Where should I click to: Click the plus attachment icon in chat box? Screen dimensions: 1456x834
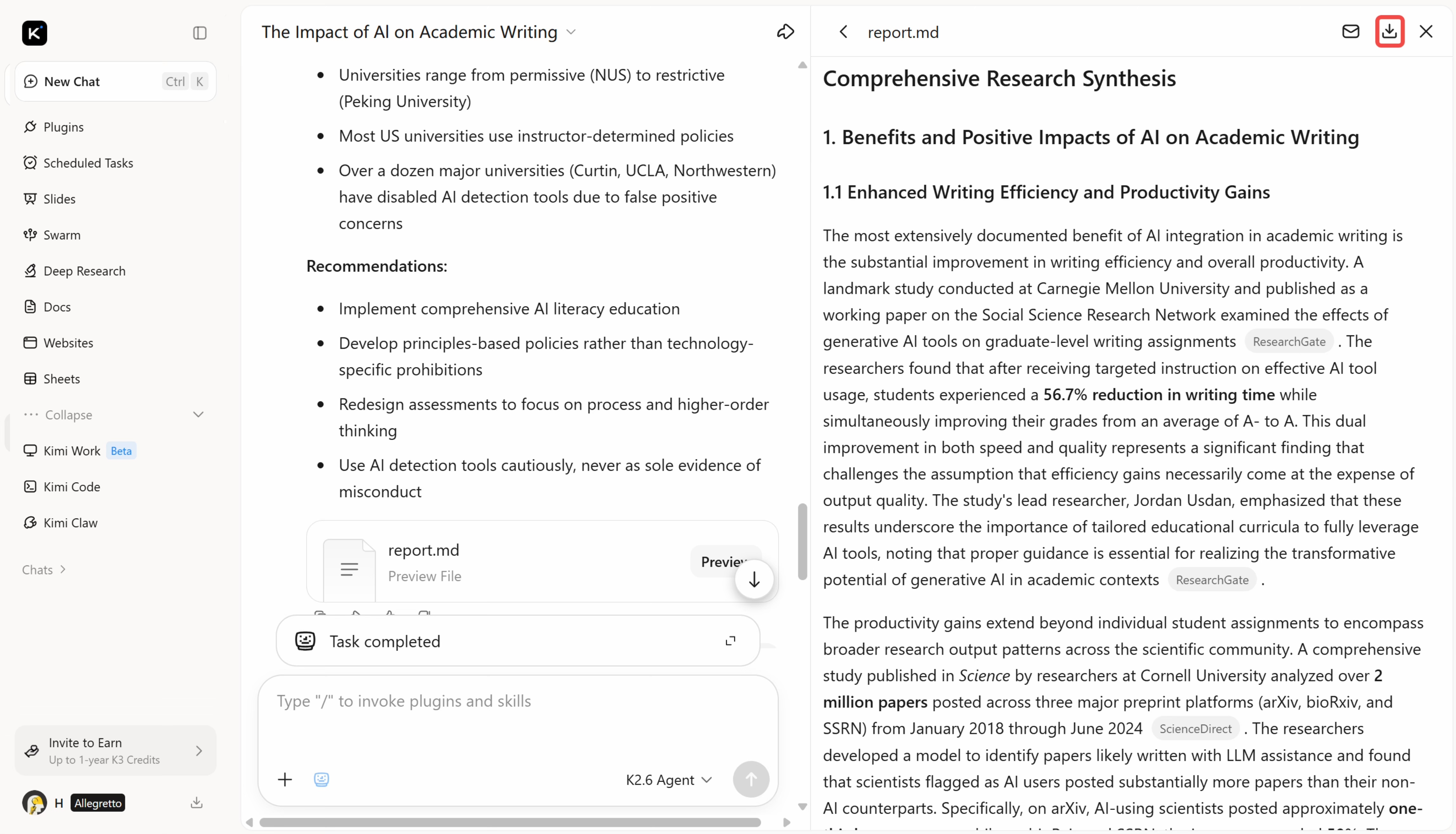point(285,779)
